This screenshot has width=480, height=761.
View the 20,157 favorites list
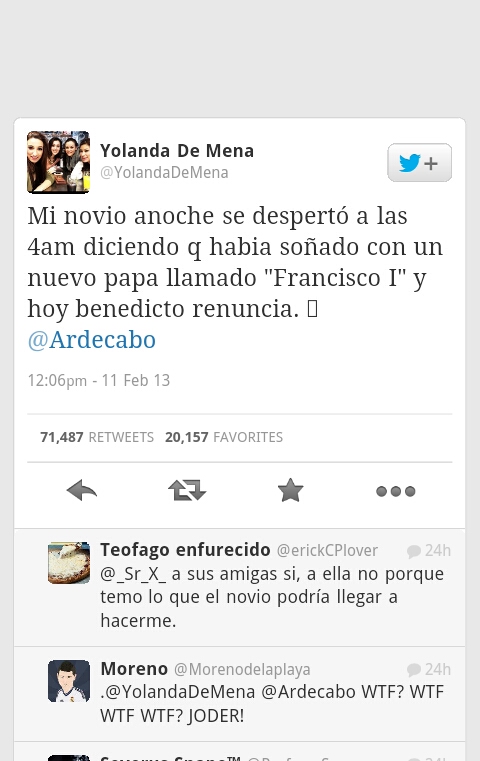224,437
